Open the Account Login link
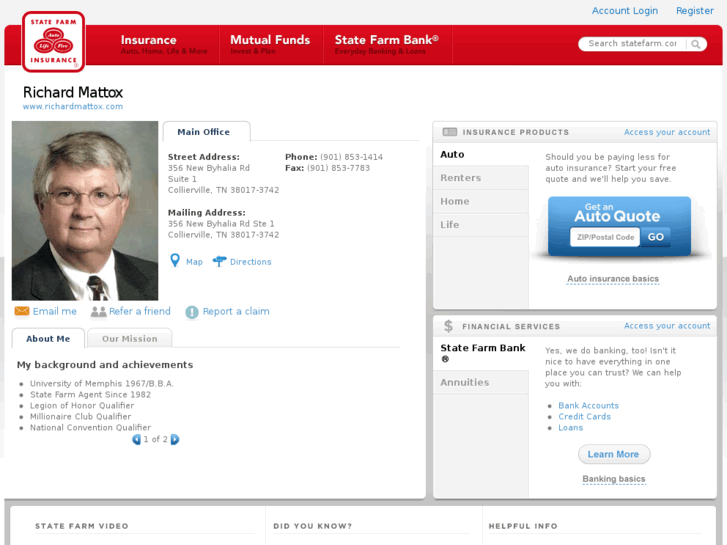The height and width of the screenshot is (545, 727). click(625, 11)
